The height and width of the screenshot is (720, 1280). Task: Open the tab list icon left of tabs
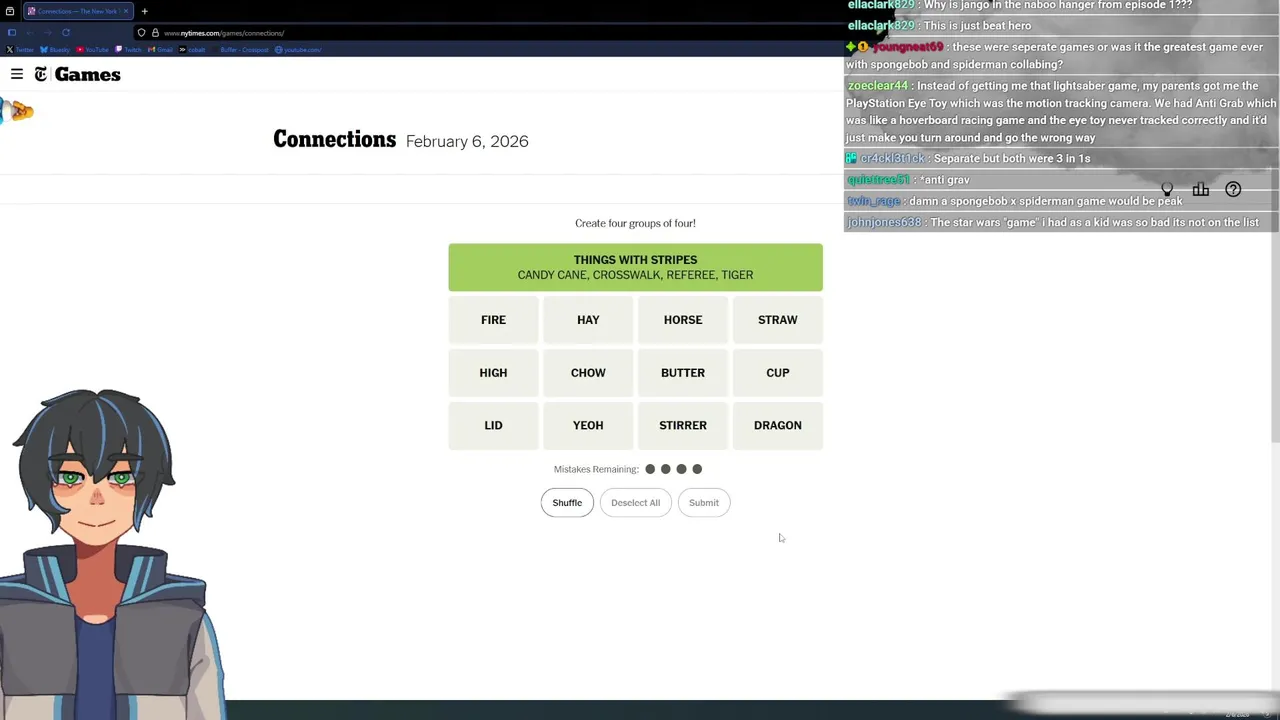[x=10, y=11]
